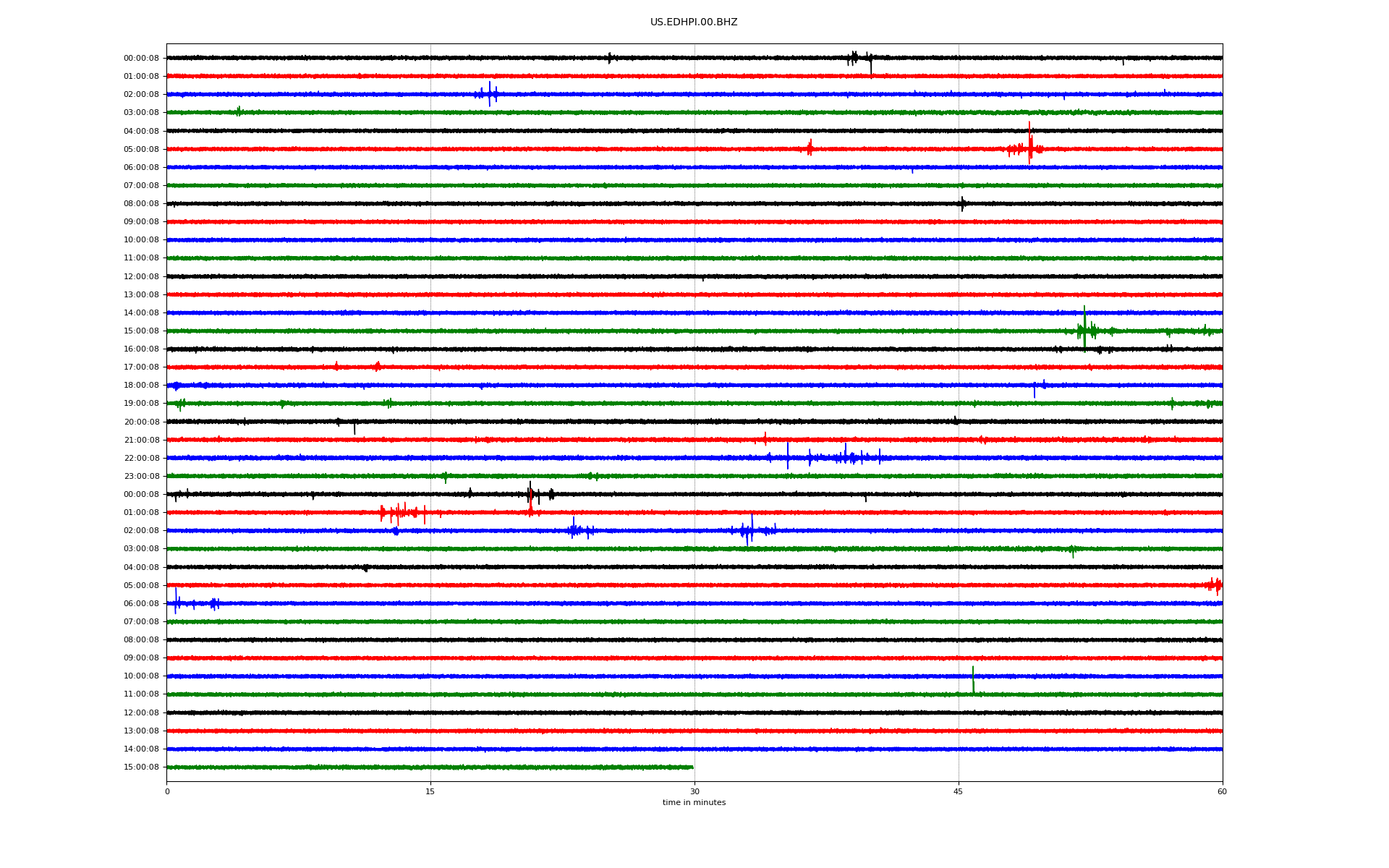Click the 'time in minutes' axis label
Screen dimensions: 1389x868
coord(694,803)
